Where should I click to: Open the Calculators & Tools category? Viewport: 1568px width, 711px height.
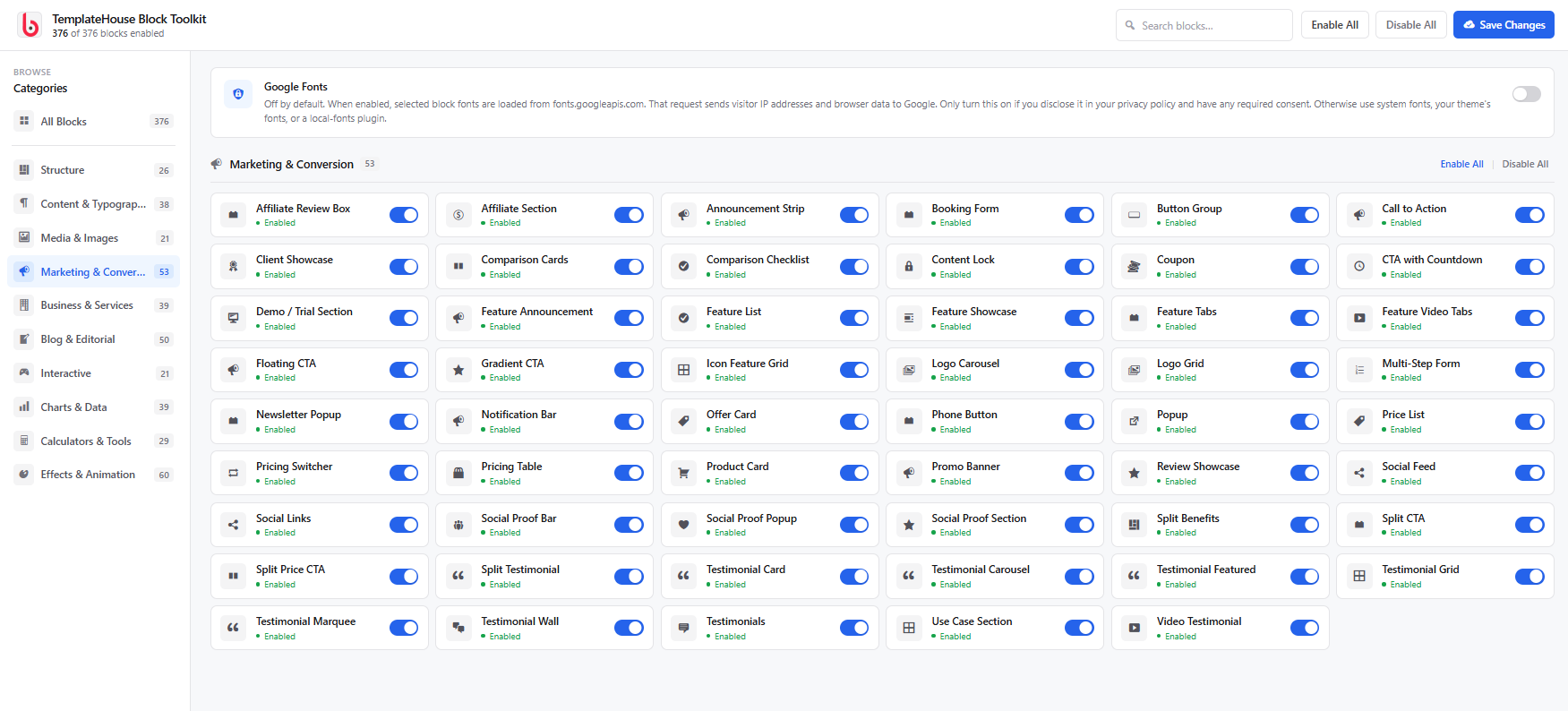point(94,441)
